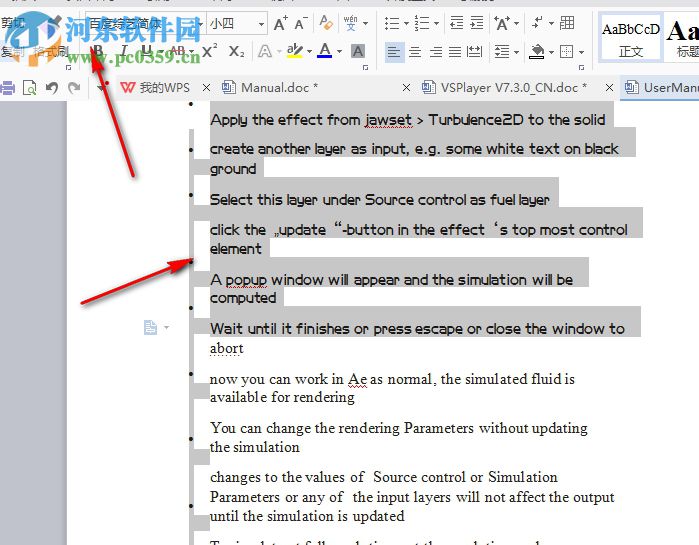
Task: Toggle Bold formatting
Action: (97, 52)
